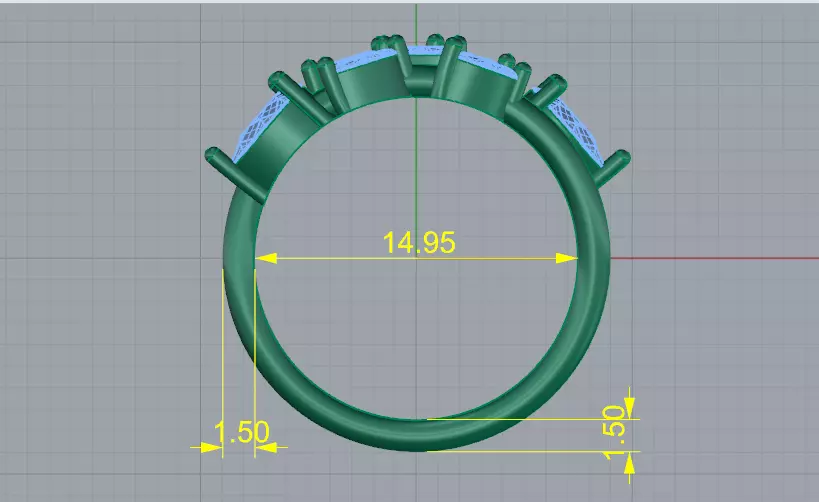Click the blue gemstone on the ring's right side
Viewport: 819px width, 502px height.
click(577, 128)
